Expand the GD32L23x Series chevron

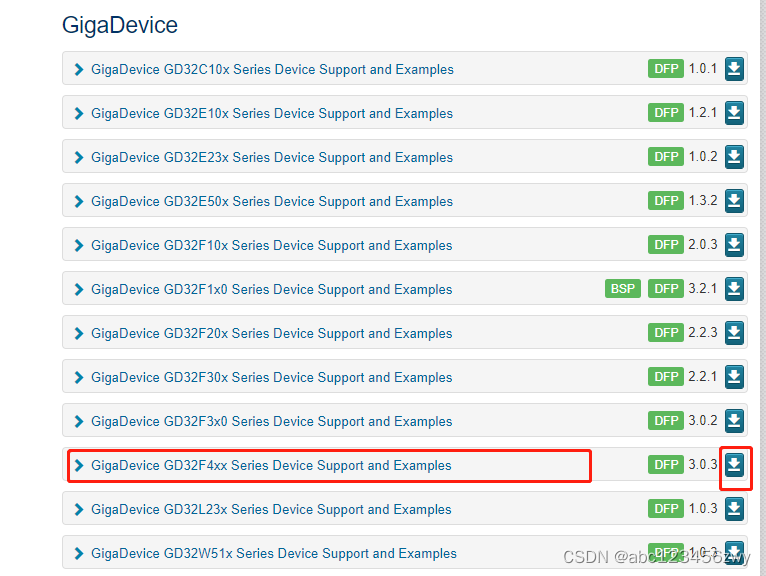pyautogui.click(x=79, y=509)
